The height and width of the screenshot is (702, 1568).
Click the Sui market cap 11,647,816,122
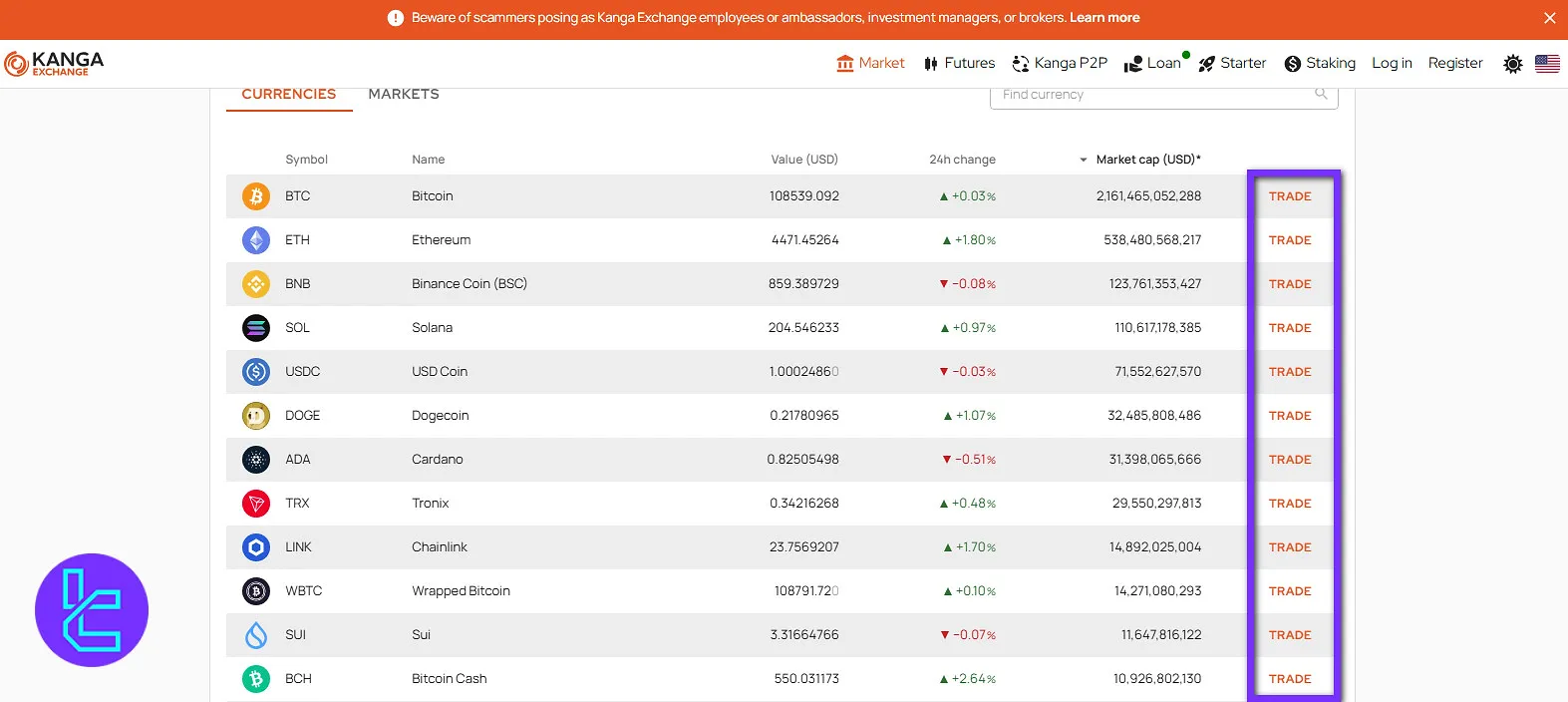(x=1161, y=635)
